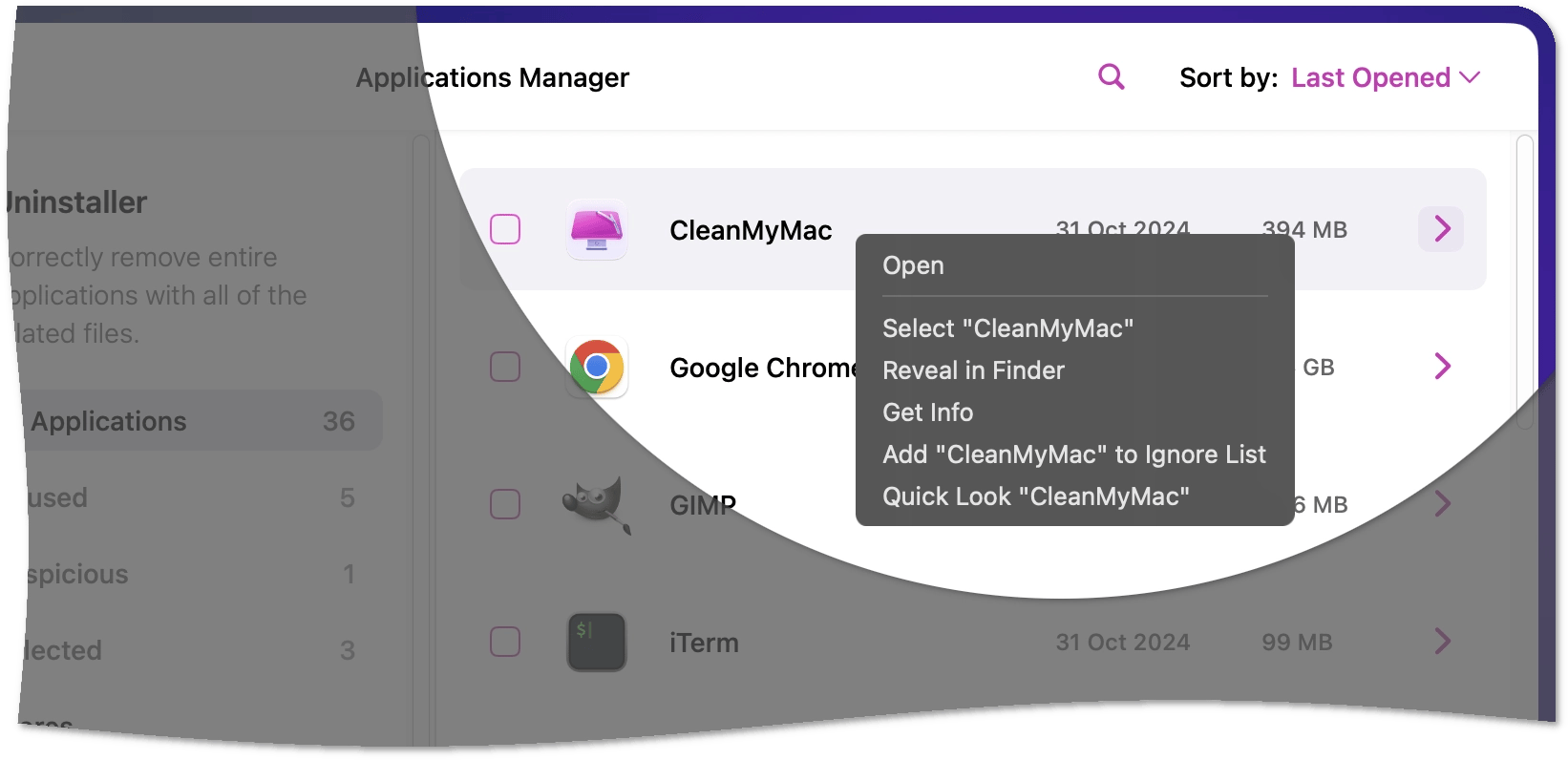
Task: Select the Applications sidebar category
Action: point(201,421)
